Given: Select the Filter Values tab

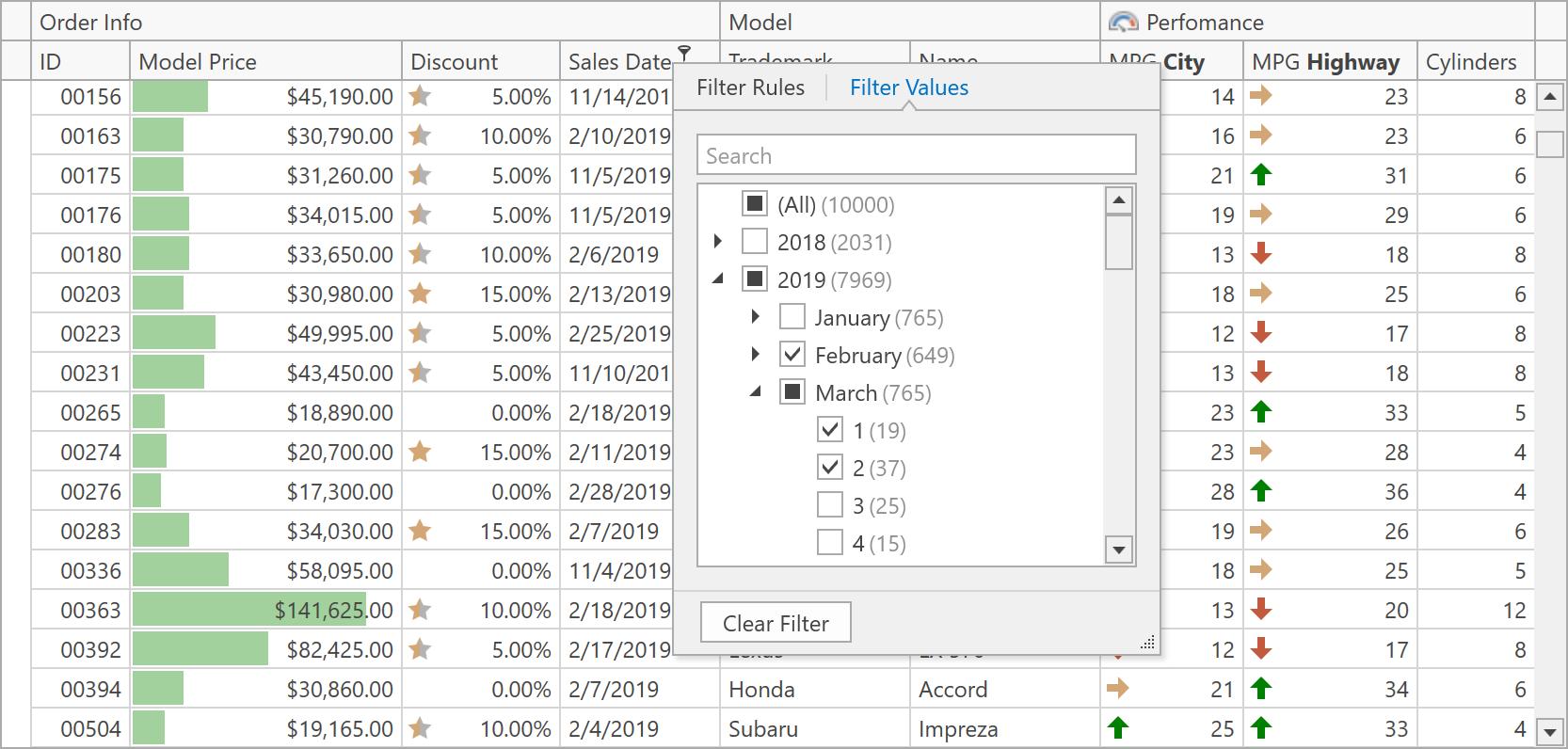Looking at the screenshot, I should tap(908, 88).
